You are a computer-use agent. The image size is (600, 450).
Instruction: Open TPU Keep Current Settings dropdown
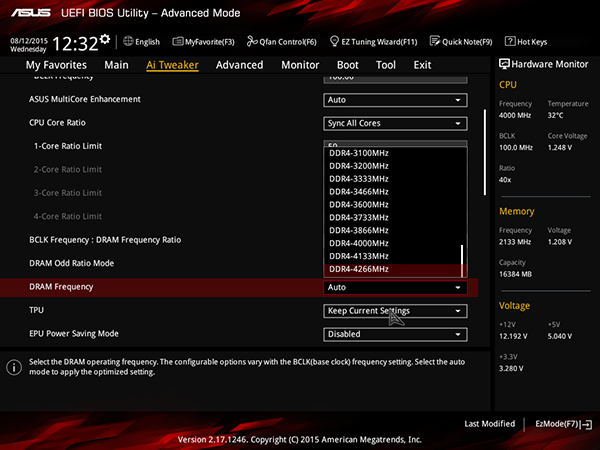pyautogui.click(x=395, y=311)
